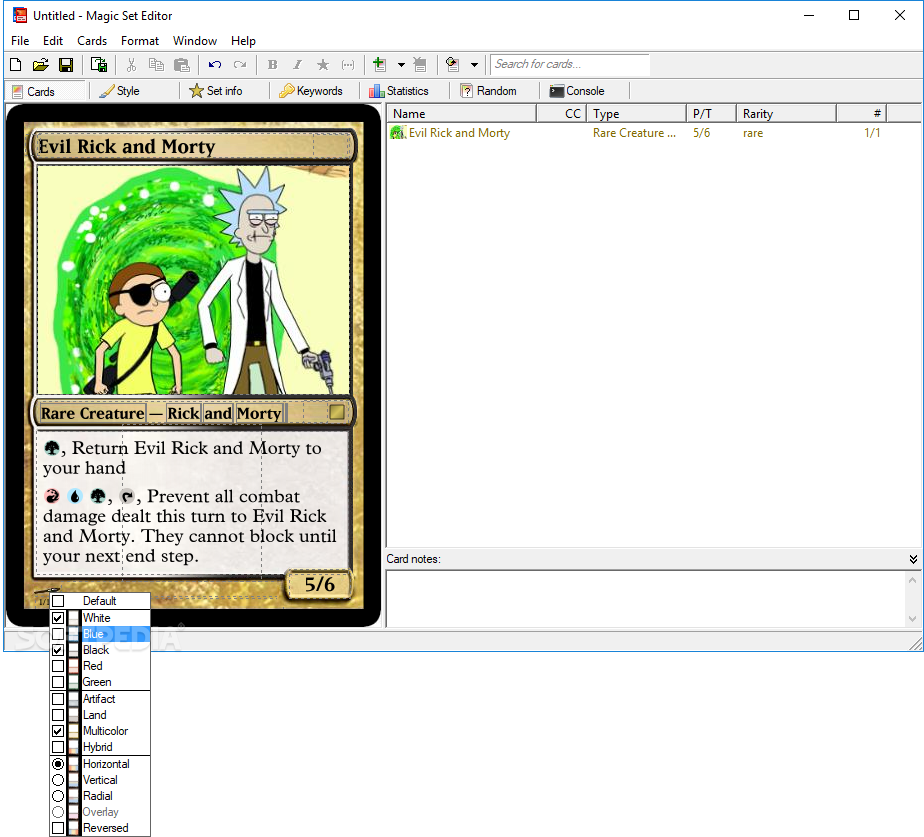The image size is (924, 837).
Task: Toggle italic formatting in the toolbar
Action: (x=298, y=65)
